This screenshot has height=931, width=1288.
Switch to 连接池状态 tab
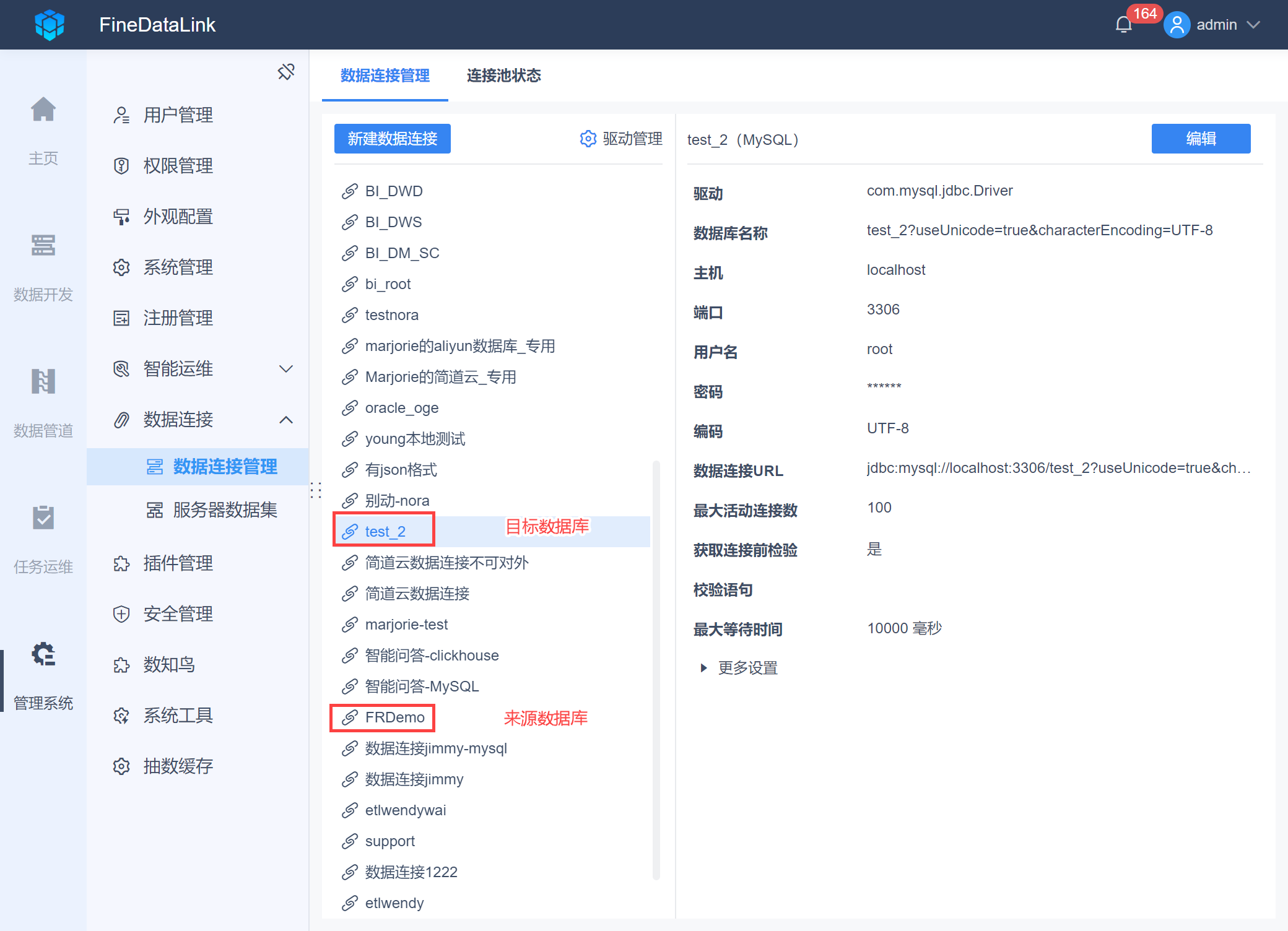pyautogui.click(x=503, y=76)
